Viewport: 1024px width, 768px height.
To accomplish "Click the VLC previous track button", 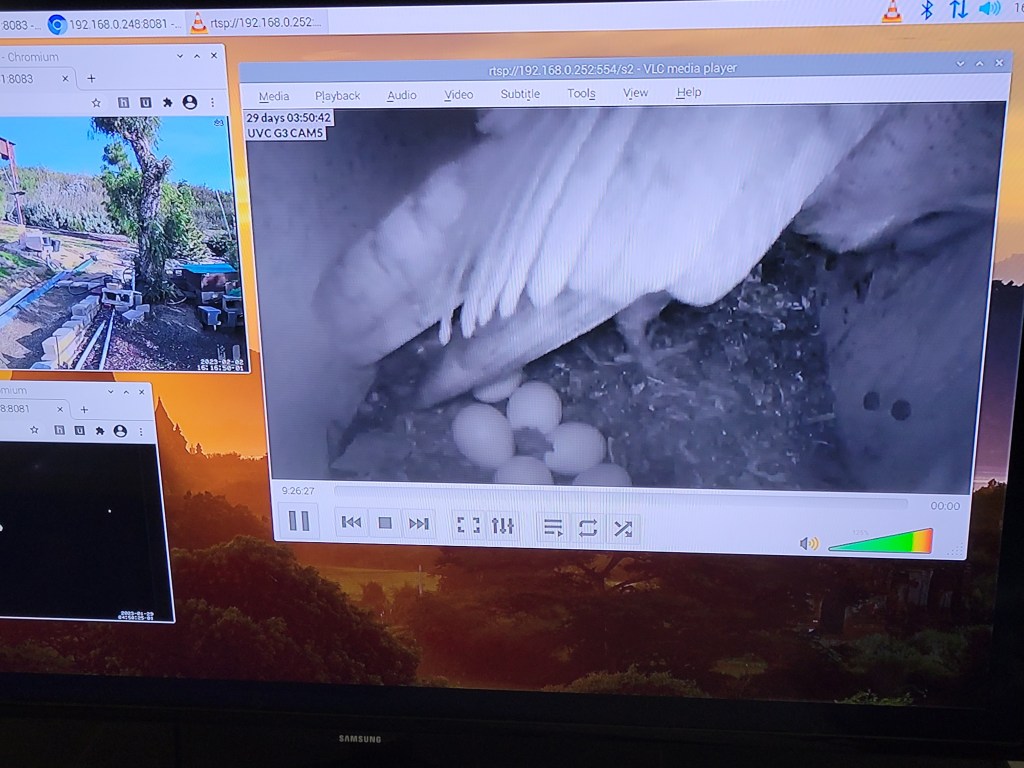I will click(351, 523).
